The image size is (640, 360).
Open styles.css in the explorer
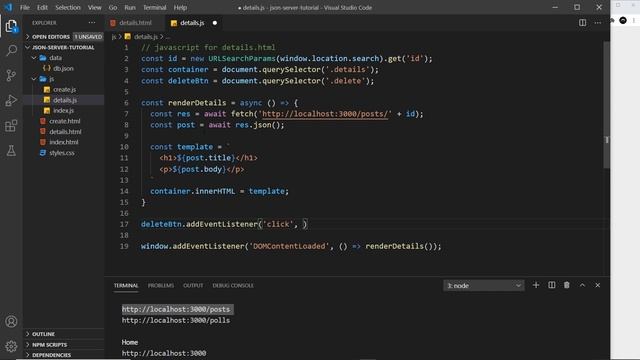(x=62, y=153)
